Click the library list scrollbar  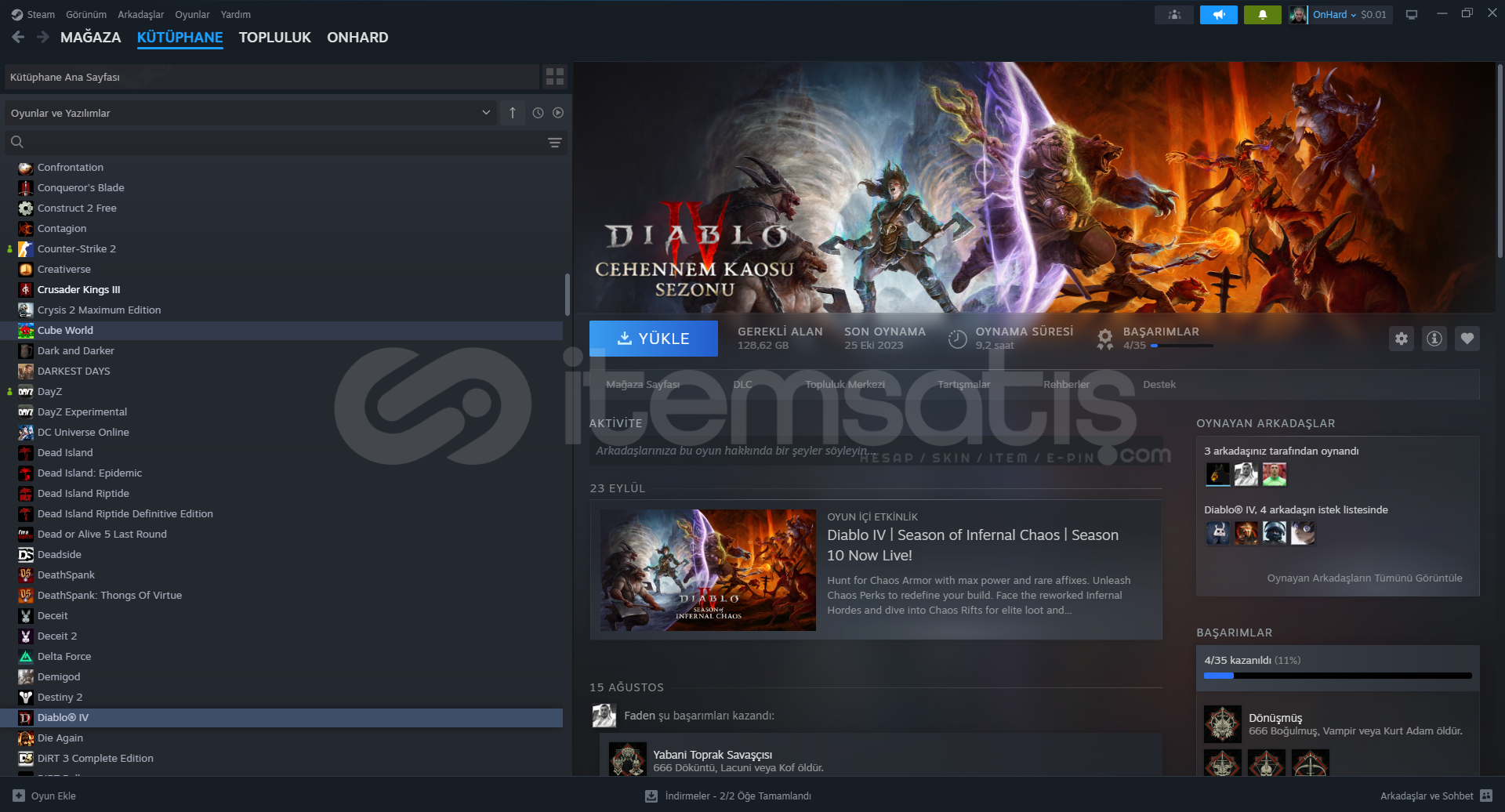567,294
